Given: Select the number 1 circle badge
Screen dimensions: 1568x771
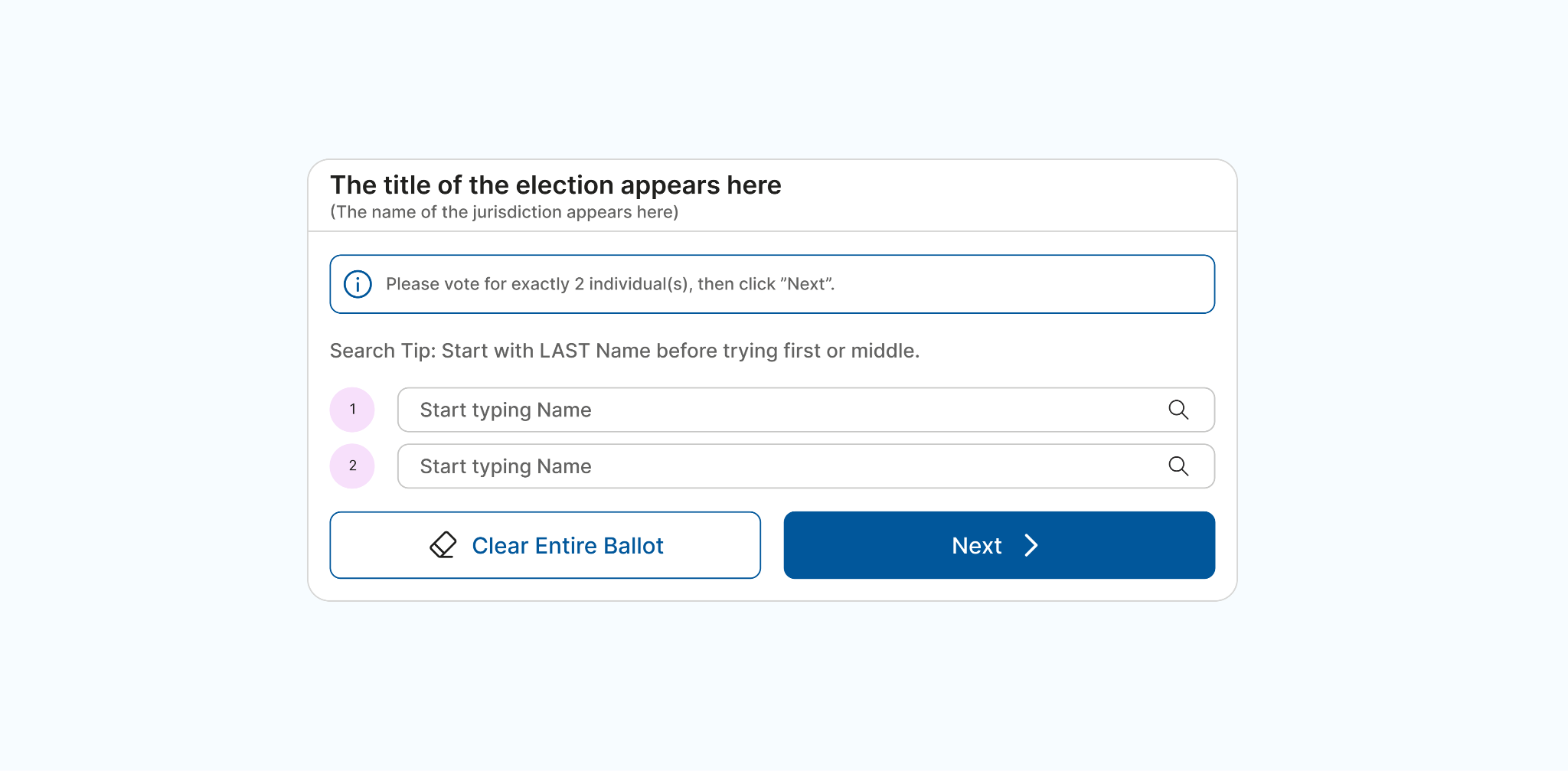Looking at the screenshot, I should click(x=352, y=410).
